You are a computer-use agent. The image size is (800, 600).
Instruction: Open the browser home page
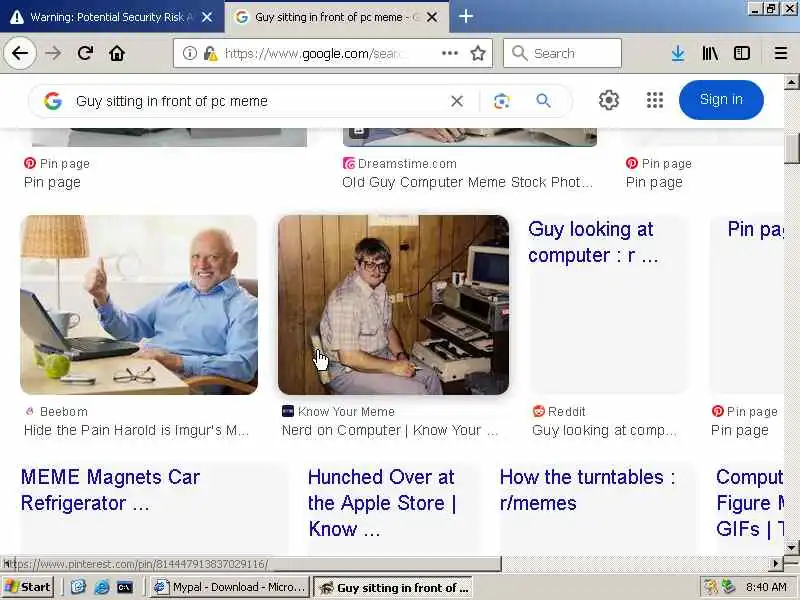coord(117,53)
